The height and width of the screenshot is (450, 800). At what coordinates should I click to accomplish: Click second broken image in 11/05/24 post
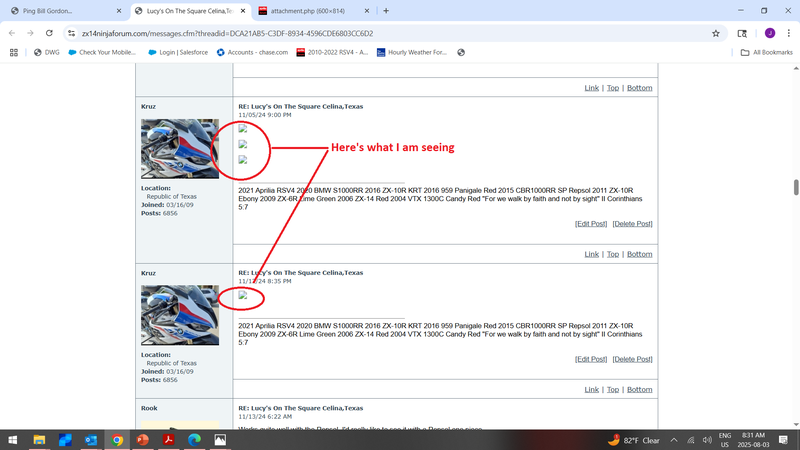point(243,144)
